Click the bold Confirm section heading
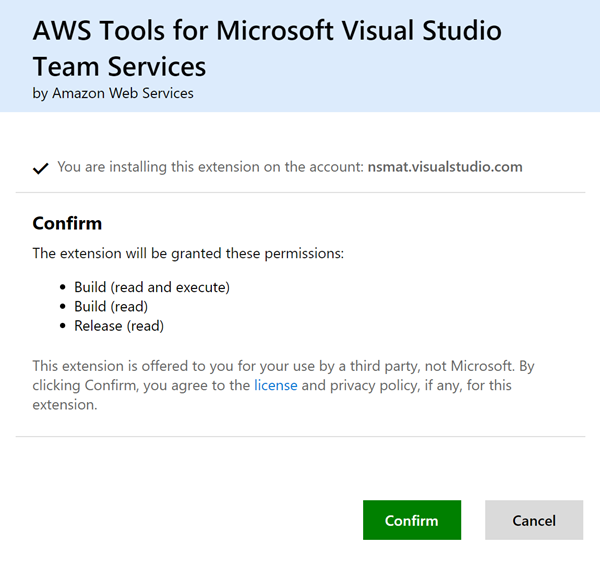The height and width of the screenshot is (567, 600). click(67, 223)
